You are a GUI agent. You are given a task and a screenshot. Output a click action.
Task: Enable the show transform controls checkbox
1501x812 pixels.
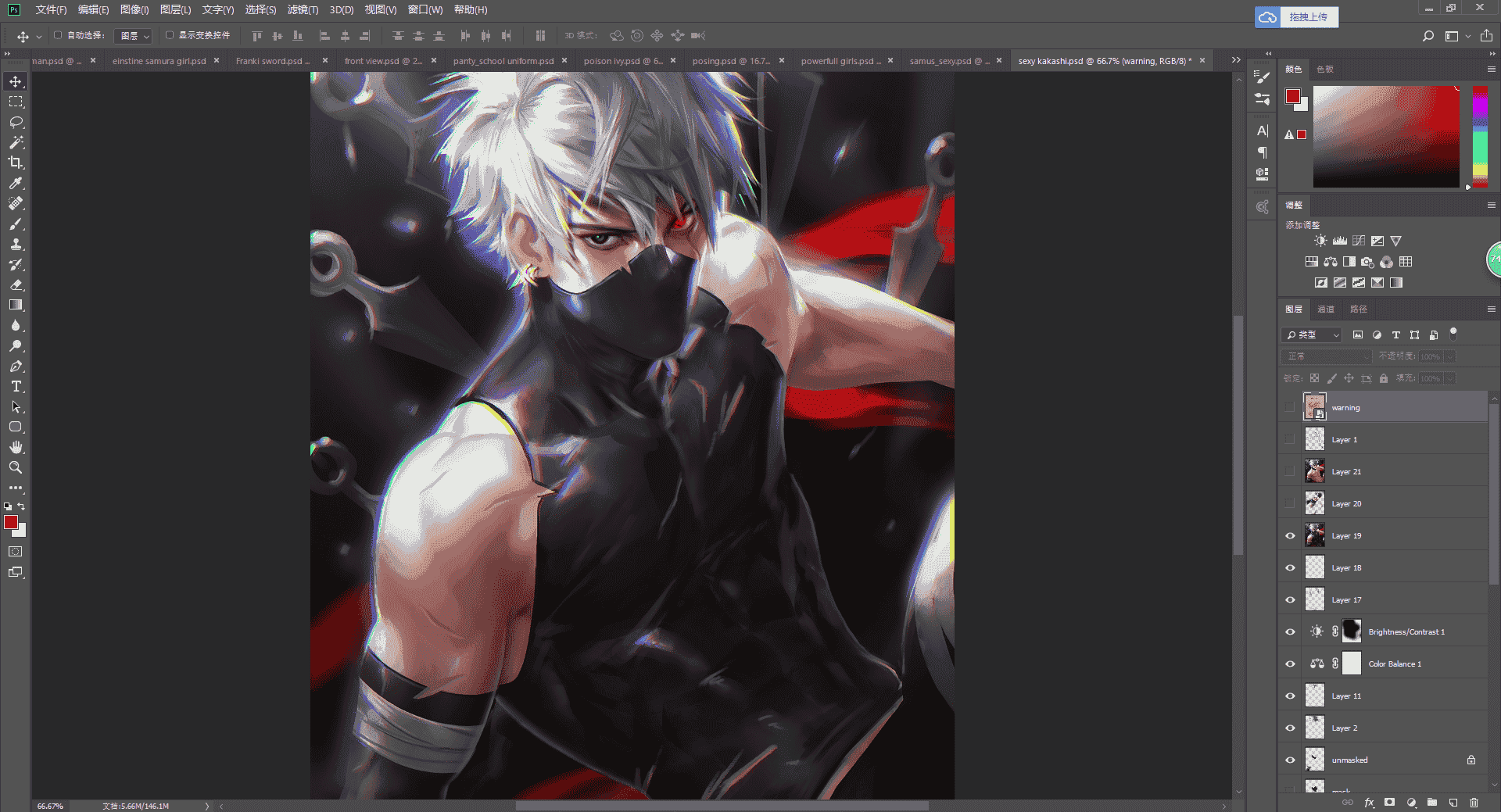[170, 35]
